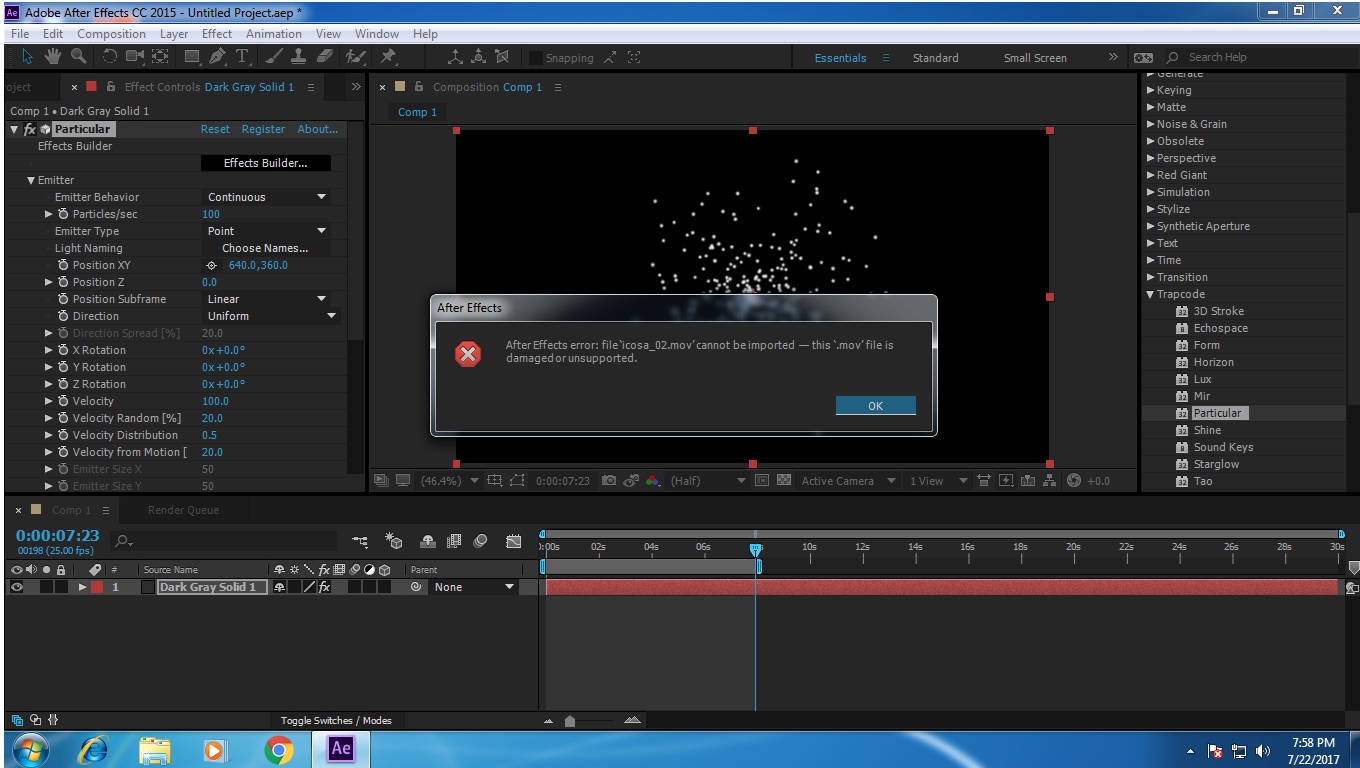
Task: Toggle Draft 3D in timeline
Action: point(394,541)
